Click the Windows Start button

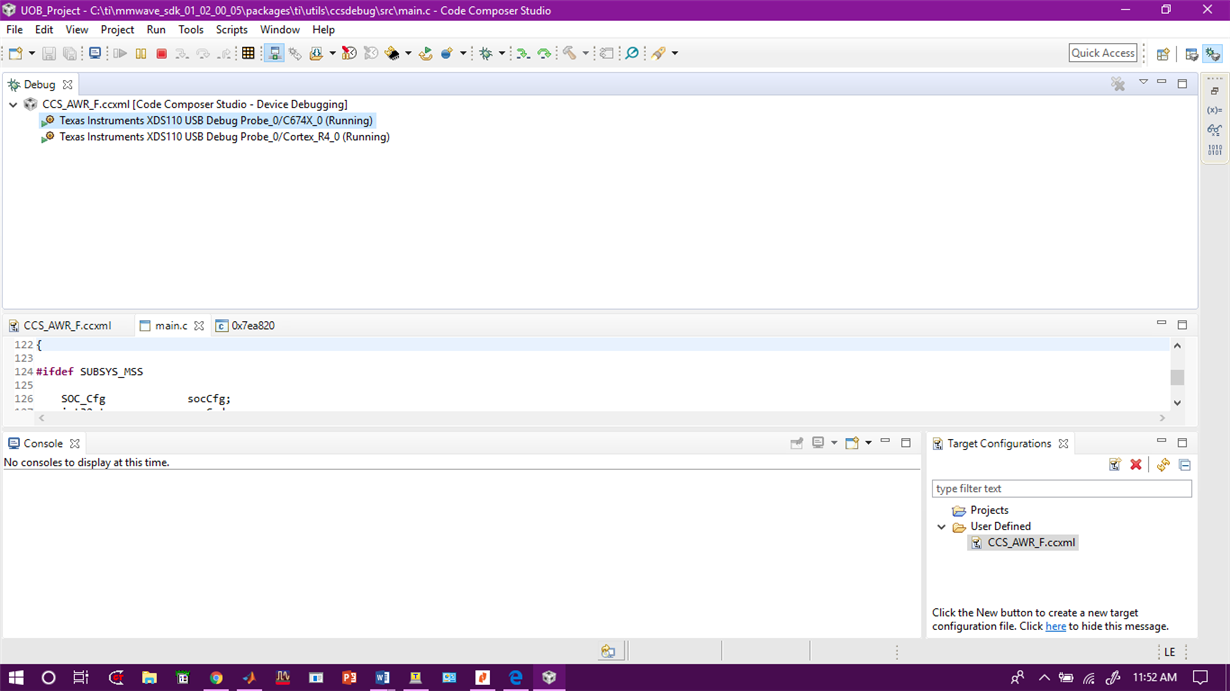[16, 677]
